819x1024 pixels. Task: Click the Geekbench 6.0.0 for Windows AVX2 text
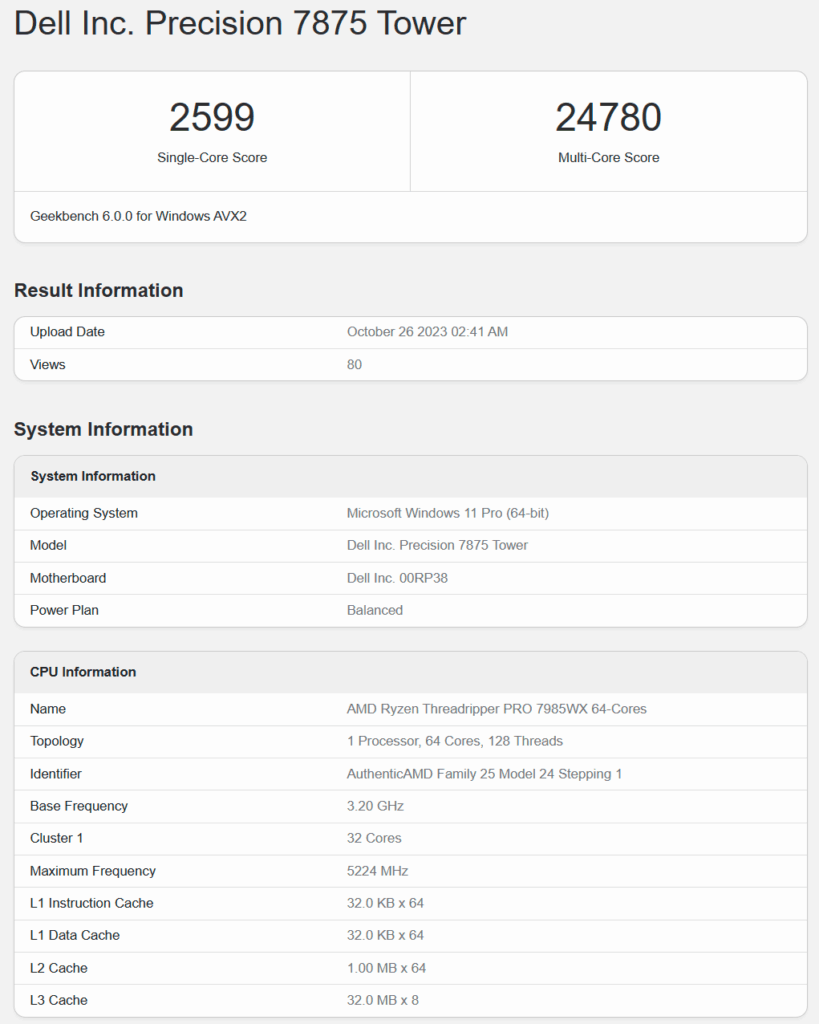click(138, 216)
